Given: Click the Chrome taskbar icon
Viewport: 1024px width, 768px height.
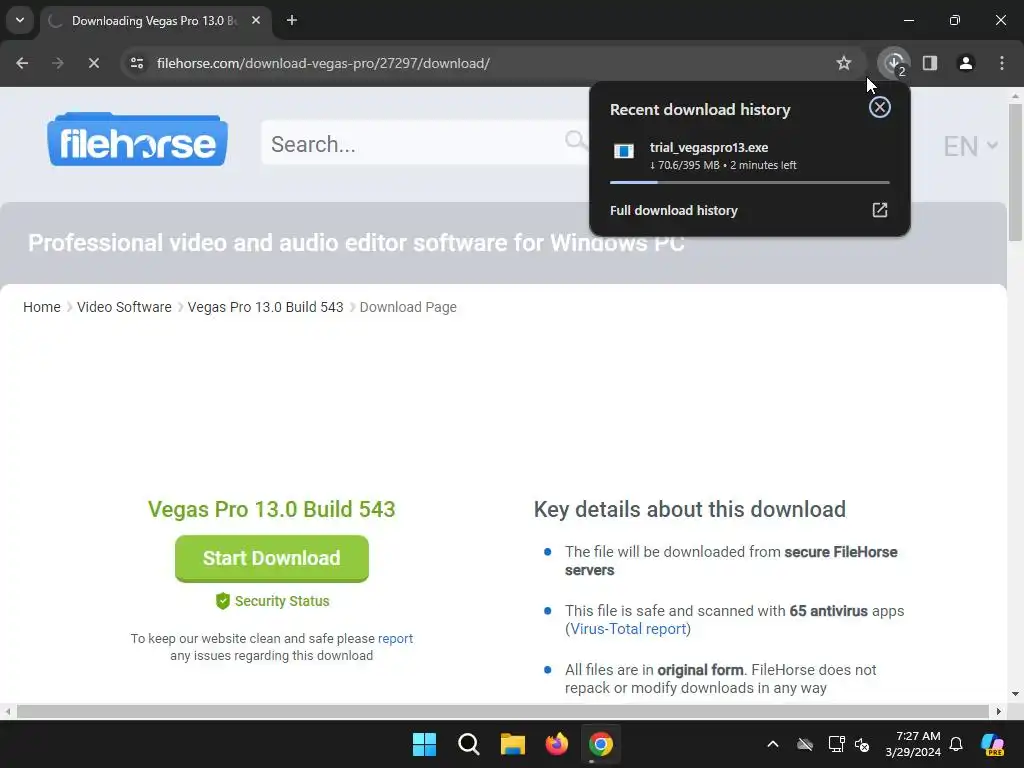Looking at the screenshot, I should (x=601, y=744).
